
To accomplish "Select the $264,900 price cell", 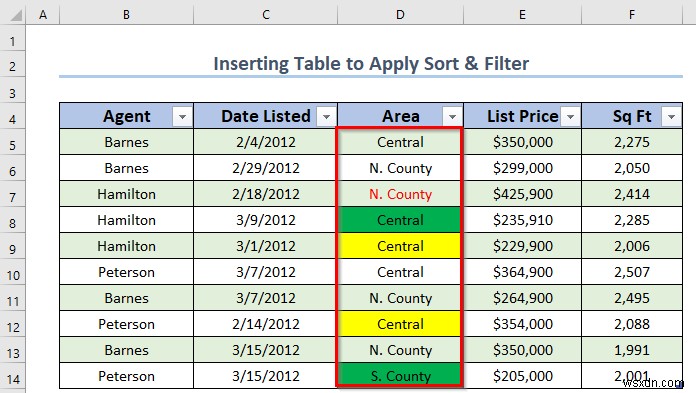I will tap(522, 298).
